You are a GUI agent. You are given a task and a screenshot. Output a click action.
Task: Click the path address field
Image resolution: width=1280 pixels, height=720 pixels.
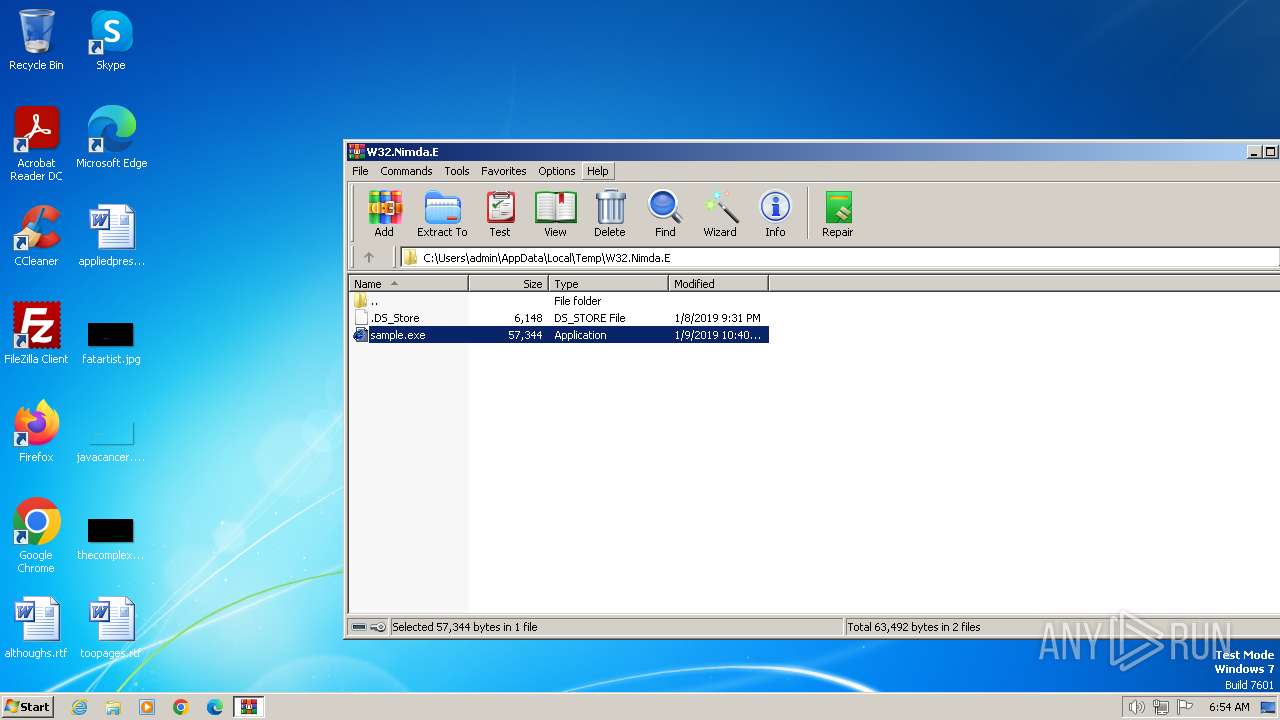point(840,257)
